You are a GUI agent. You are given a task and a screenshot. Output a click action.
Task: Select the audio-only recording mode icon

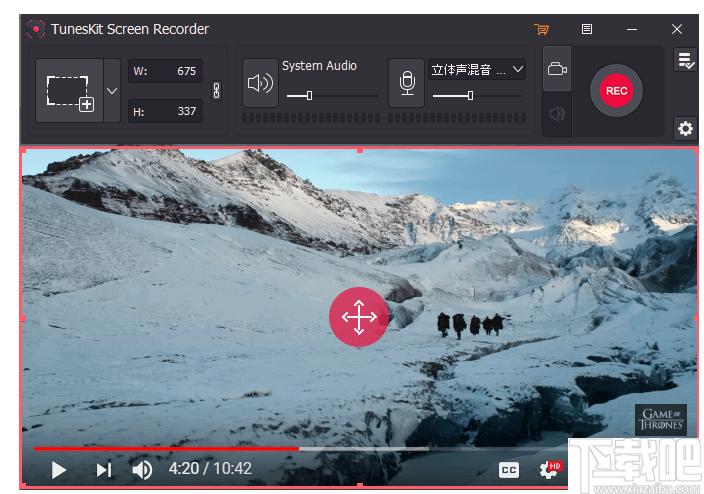click(x=557, y=114)
